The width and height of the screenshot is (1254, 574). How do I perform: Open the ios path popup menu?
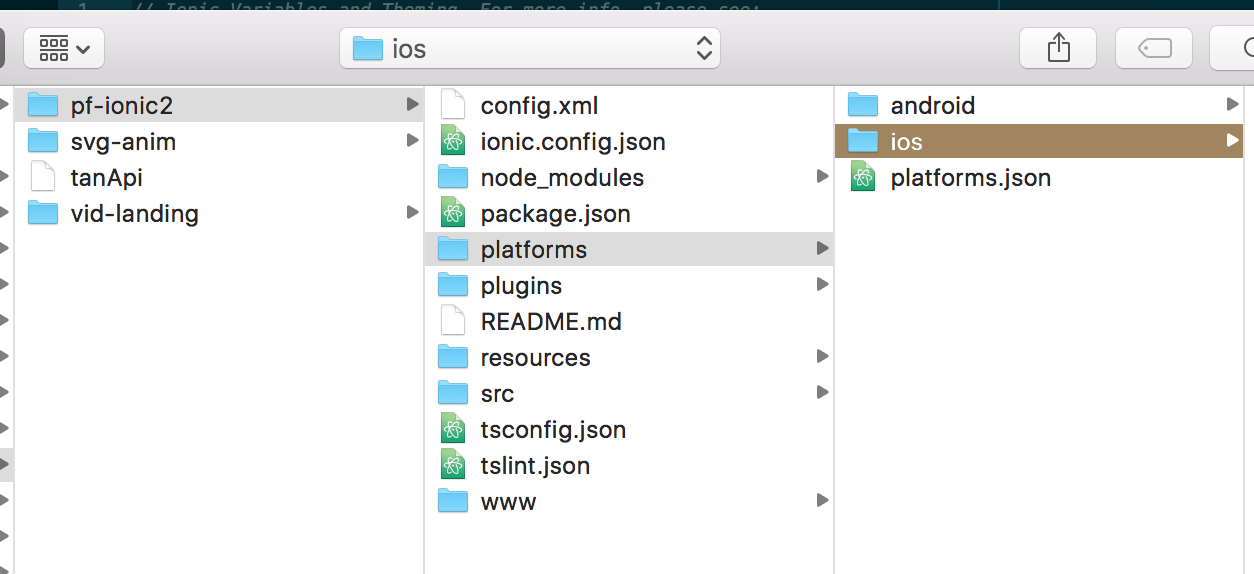pyautogui.click(x=530, y=48)
